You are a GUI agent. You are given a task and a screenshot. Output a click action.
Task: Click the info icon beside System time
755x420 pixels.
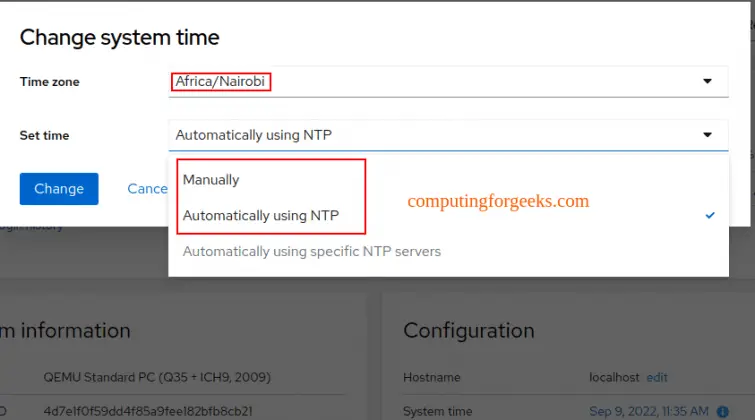(x=723, y=411)
